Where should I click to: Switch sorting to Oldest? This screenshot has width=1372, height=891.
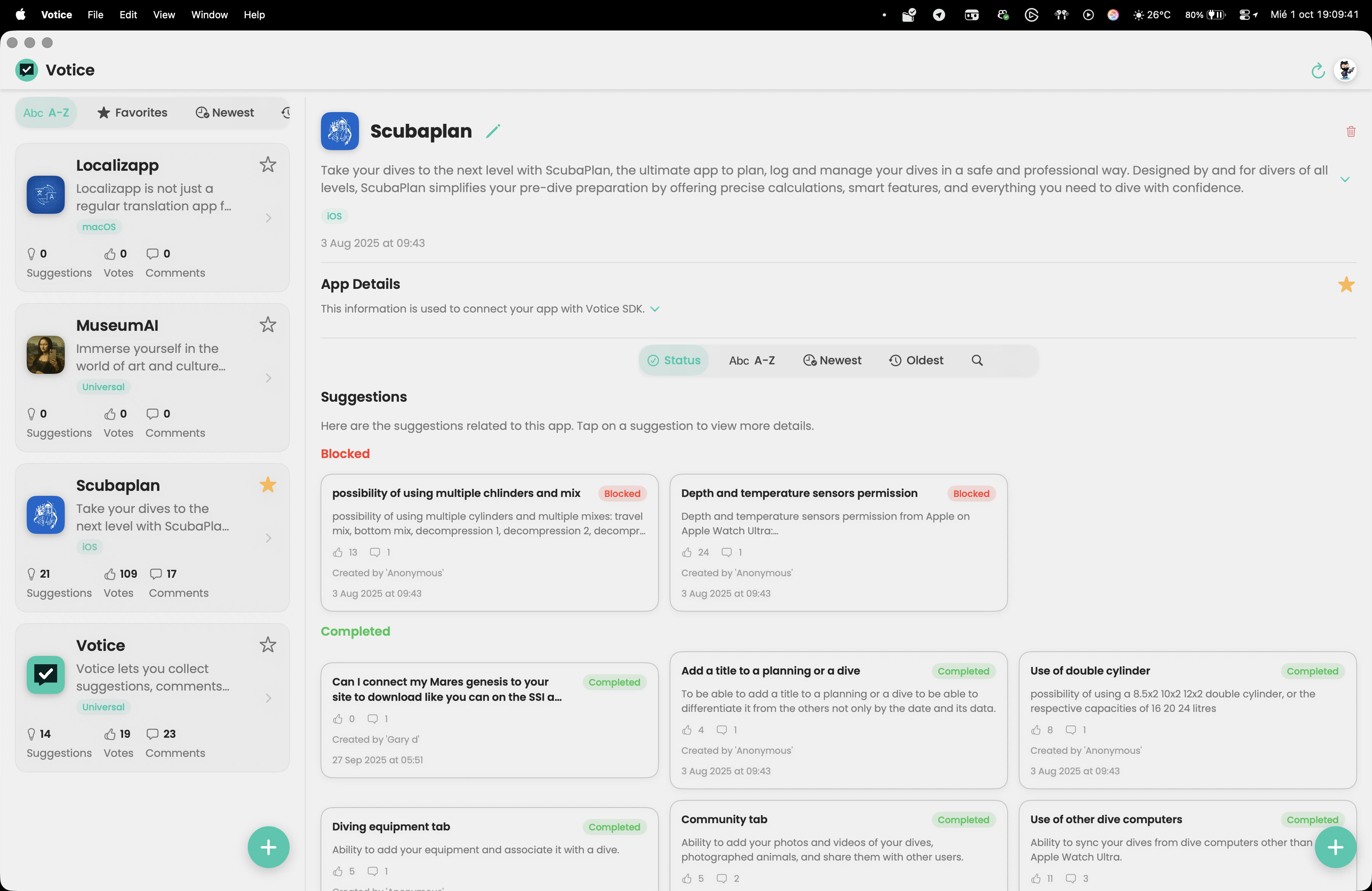(x=916, y=360)
